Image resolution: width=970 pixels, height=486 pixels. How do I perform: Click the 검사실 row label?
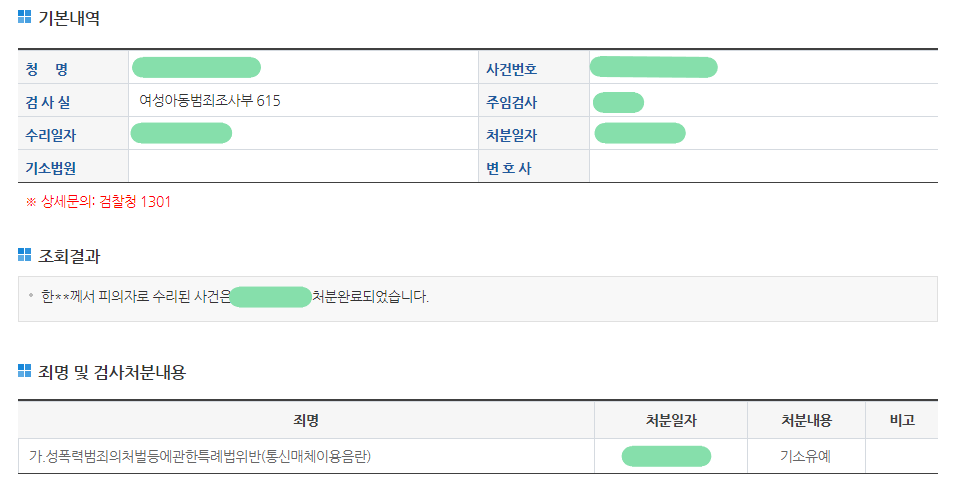[48, 102]
